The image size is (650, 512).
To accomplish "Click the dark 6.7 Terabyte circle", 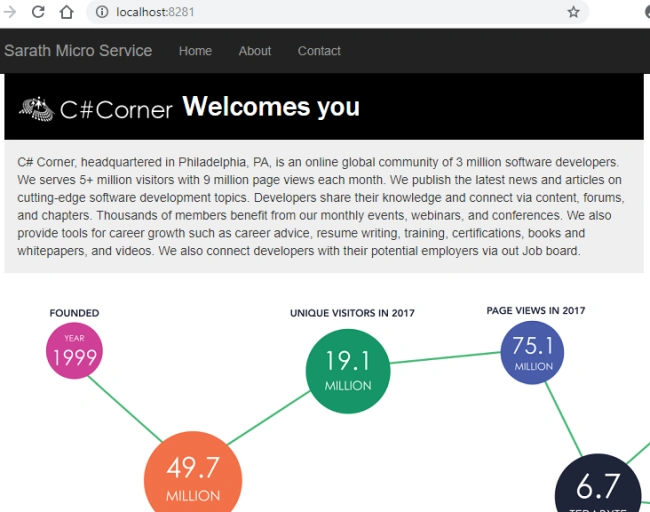I will [598, 485].
